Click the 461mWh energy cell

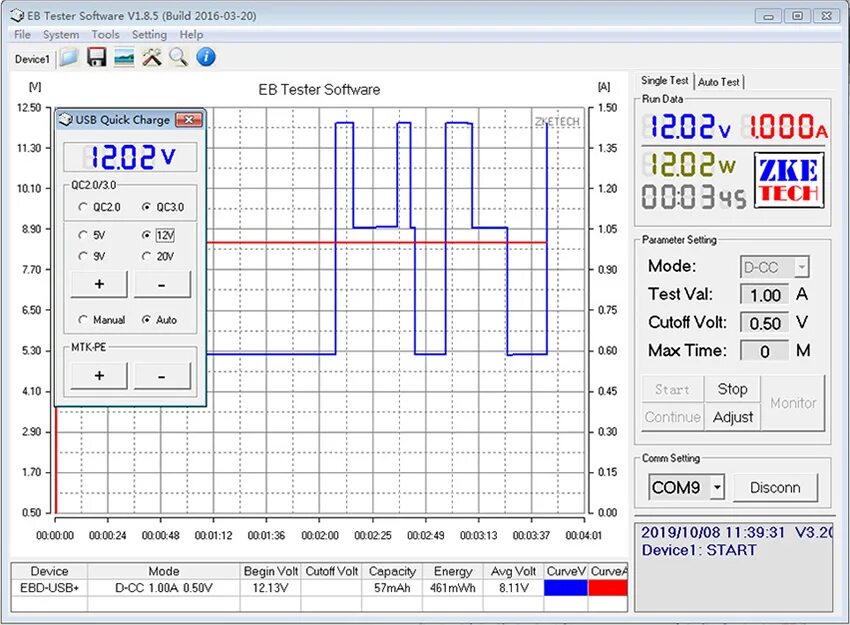(x=453, y=588)
